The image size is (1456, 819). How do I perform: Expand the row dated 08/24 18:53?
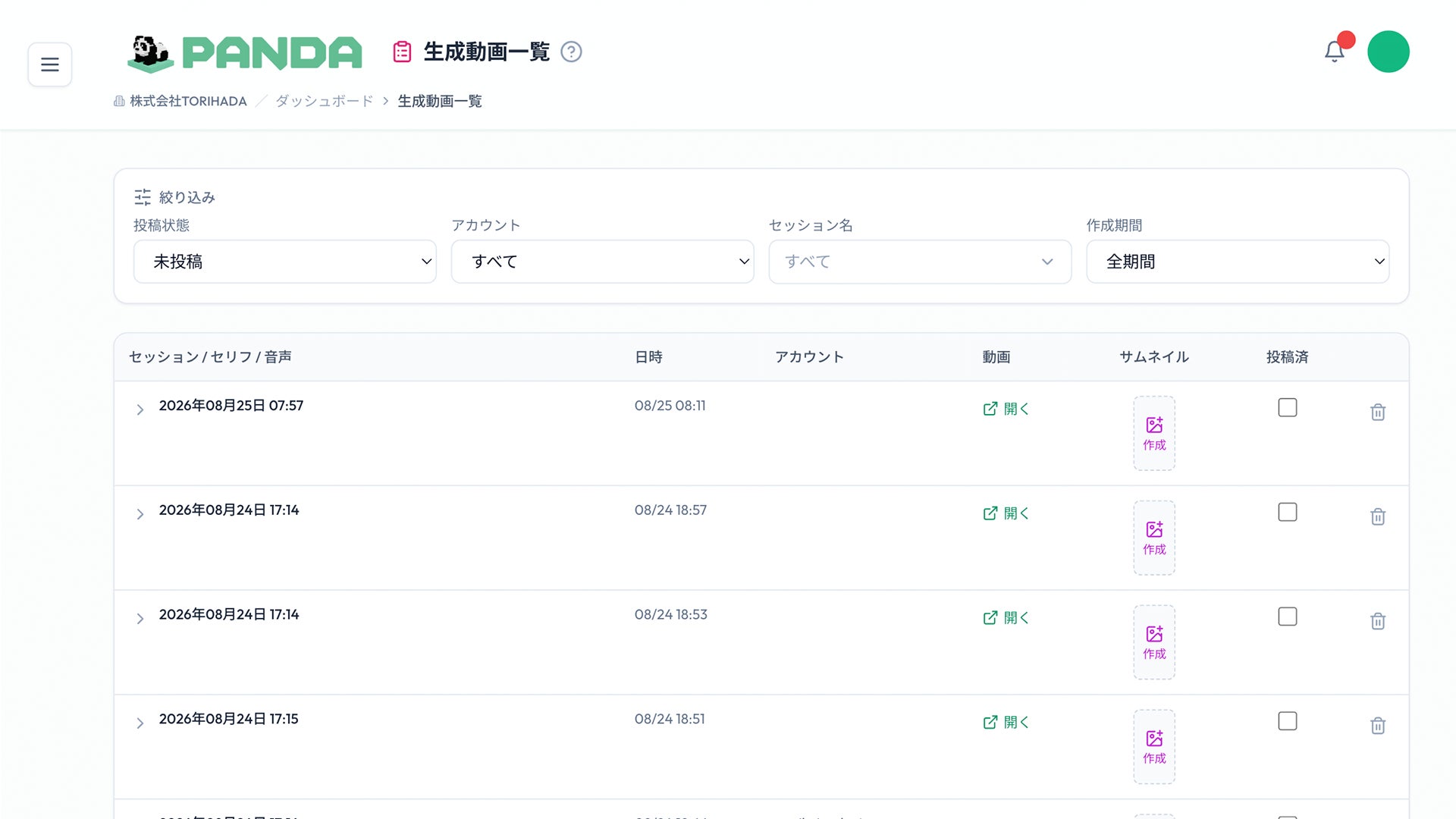coord(140,619)
